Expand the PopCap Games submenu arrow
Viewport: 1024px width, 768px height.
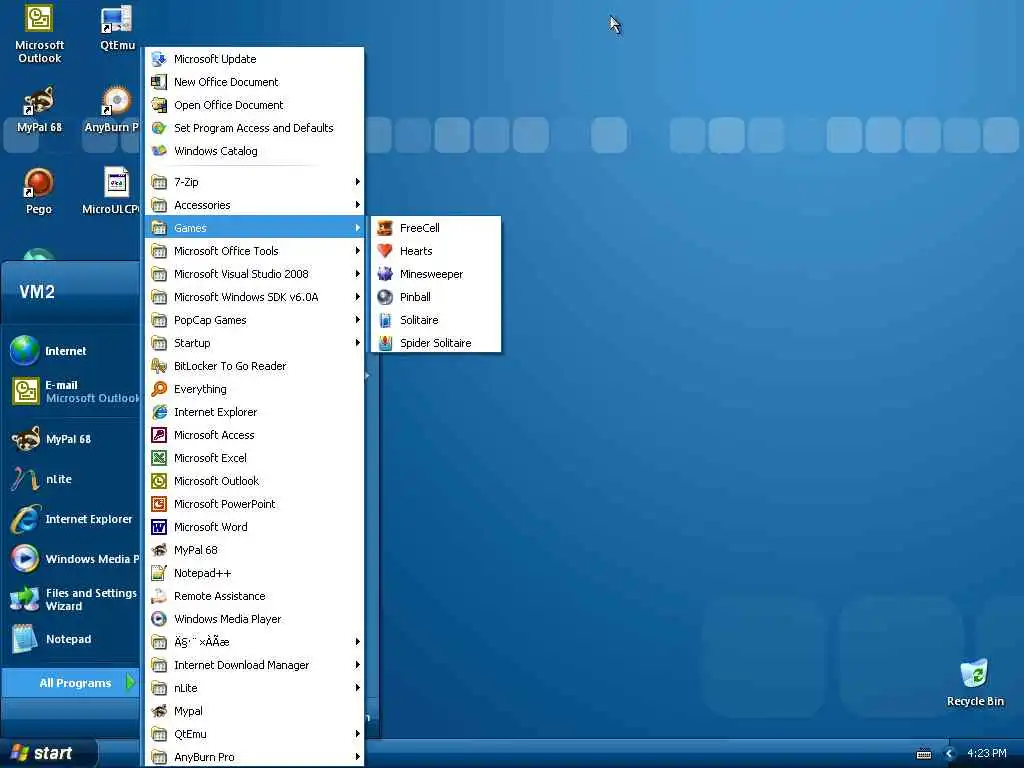(357, 320)
